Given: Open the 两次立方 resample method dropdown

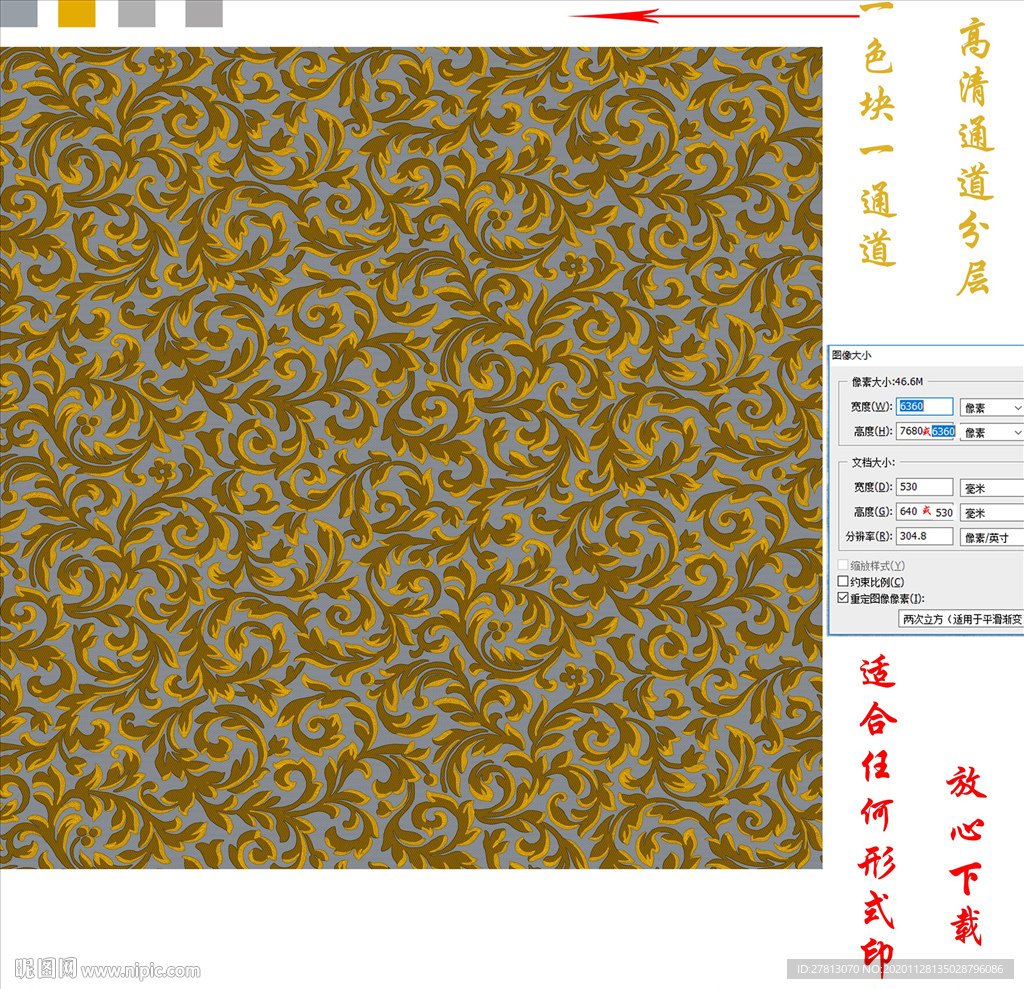Looking at the screenshot, I should coord(960,619).
